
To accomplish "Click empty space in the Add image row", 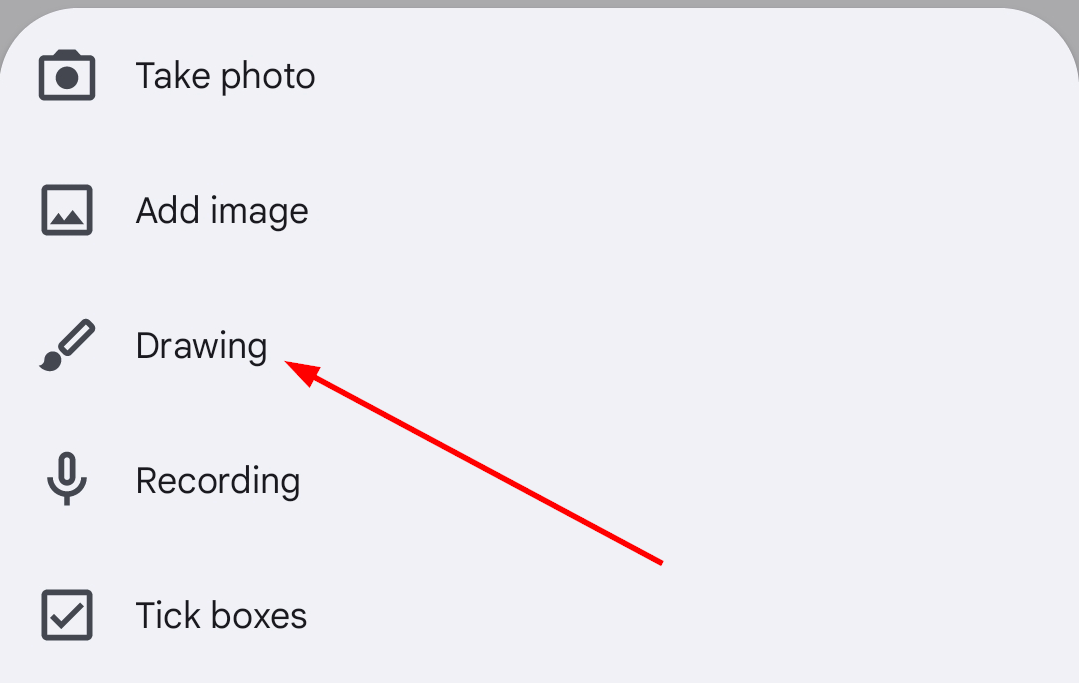I will tap(700, 211).
